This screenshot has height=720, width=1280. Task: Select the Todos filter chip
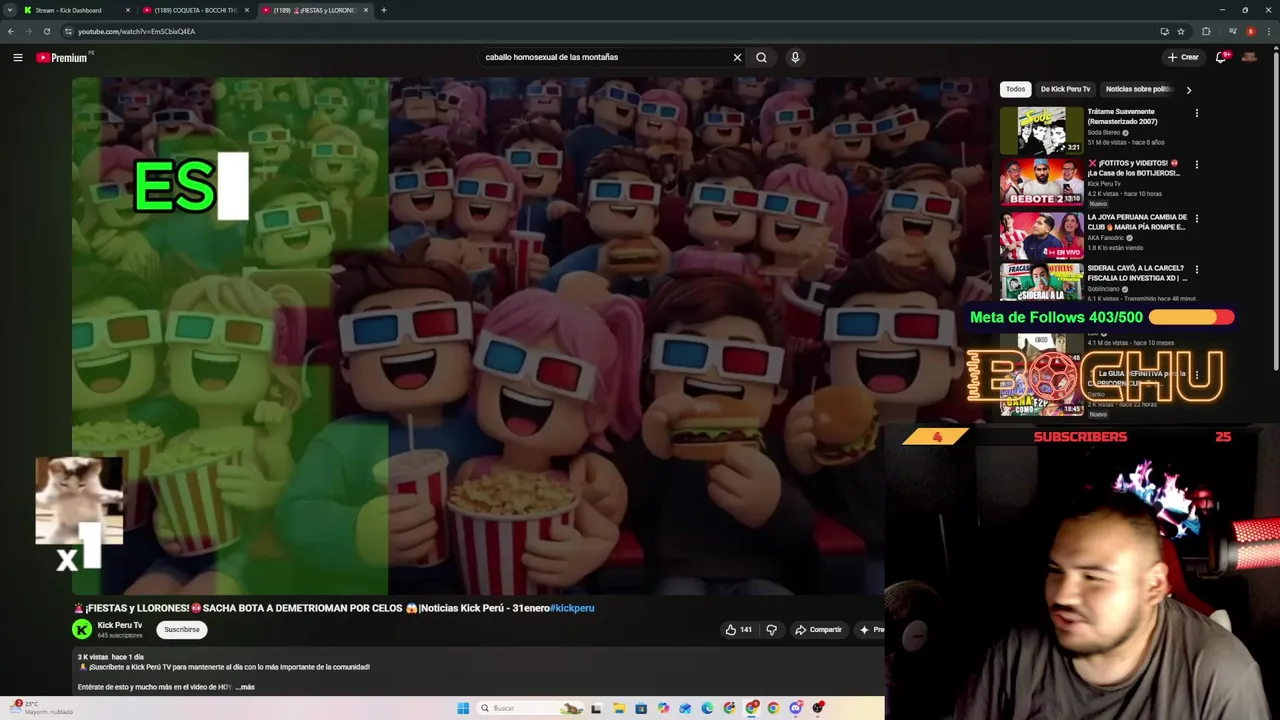coord(1015,89)
